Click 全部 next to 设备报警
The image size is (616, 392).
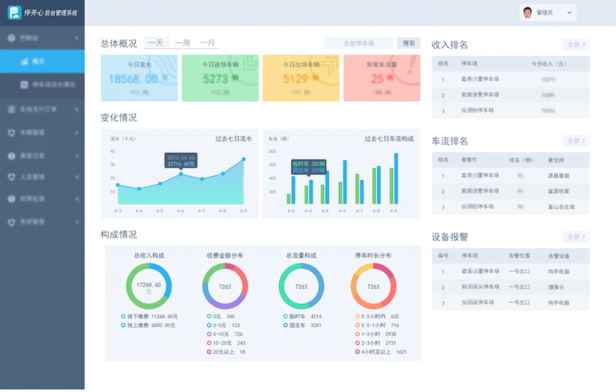click(x=576, y=236)
